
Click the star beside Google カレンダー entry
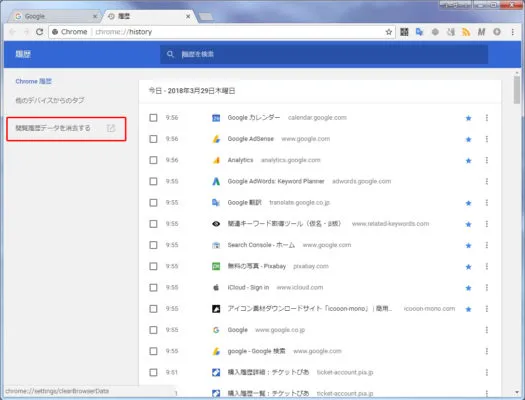(x=468, y=118)
